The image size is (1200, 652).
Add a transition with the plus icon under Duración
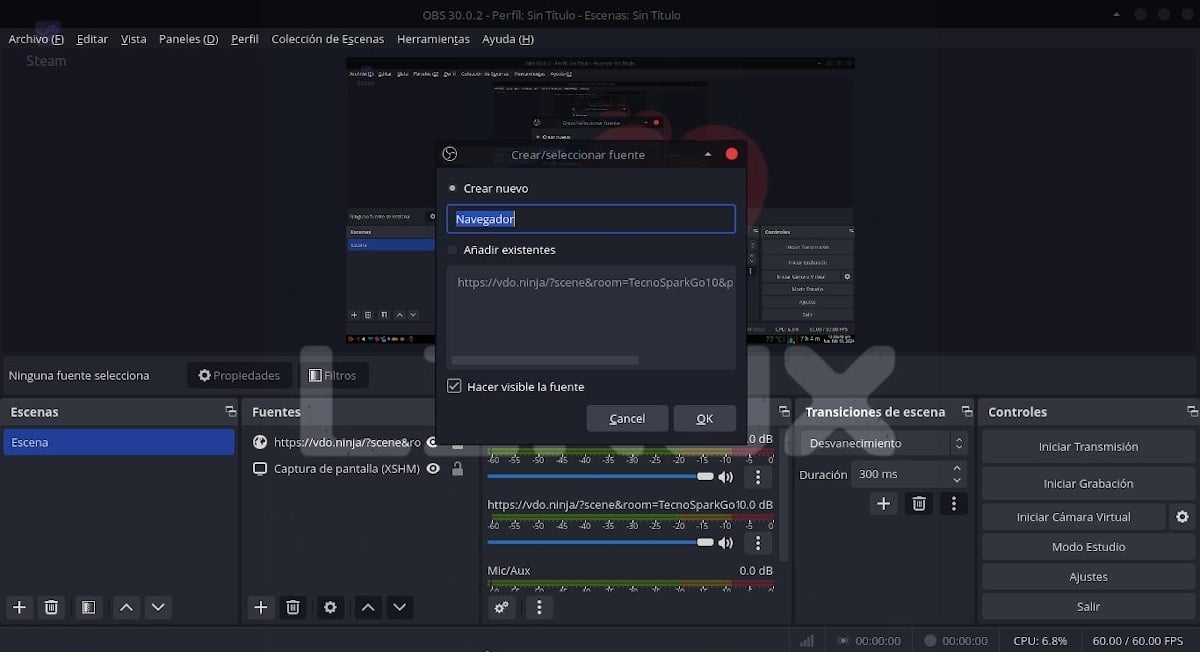pos(883,504)
